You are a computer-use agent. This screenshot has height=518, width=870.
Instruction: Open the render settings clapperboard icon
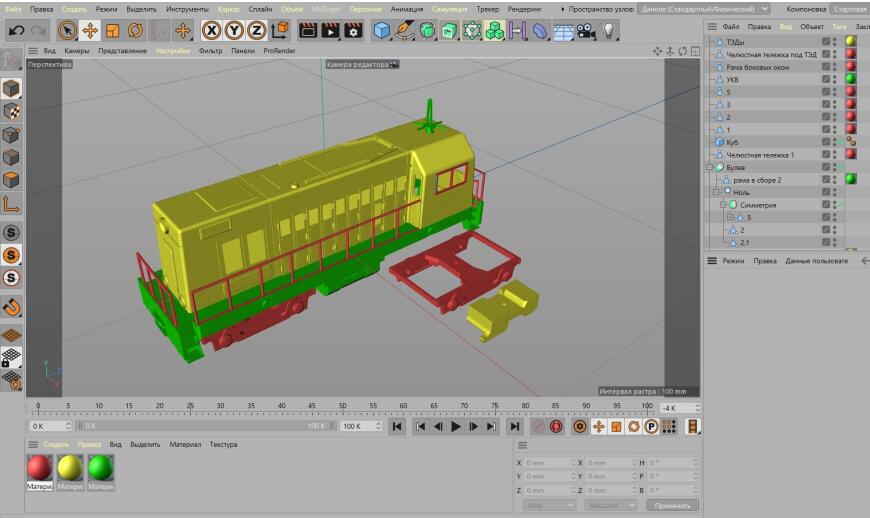point(353,31)
